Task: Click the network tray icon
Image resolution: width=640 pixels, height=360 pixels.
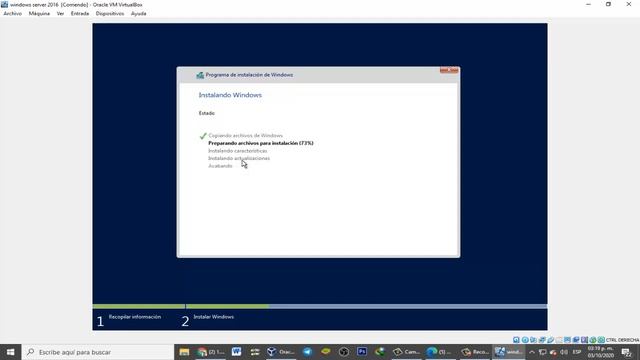Action: coord(542,352)
